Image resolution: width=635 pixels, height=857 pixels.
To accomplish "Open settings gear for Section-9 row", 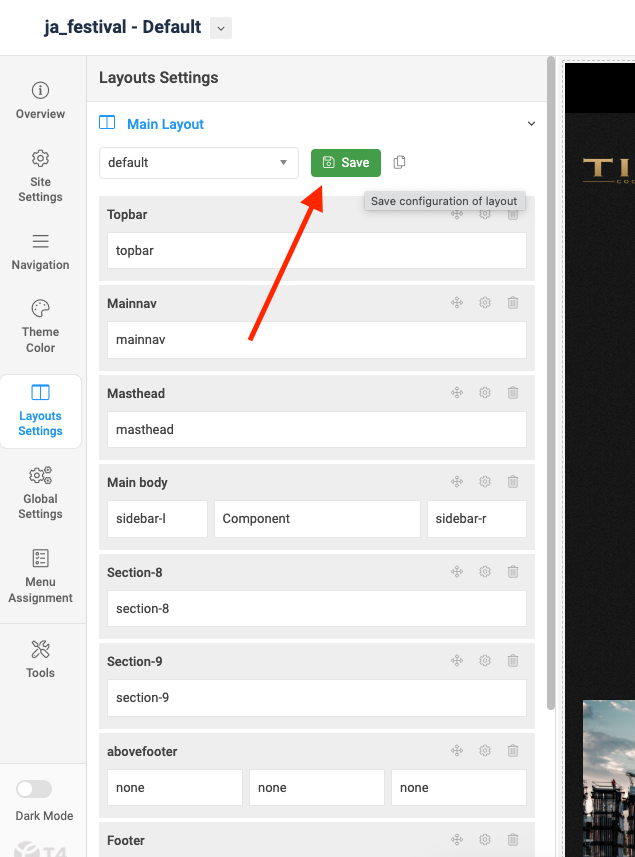I will tap(485, 661).
